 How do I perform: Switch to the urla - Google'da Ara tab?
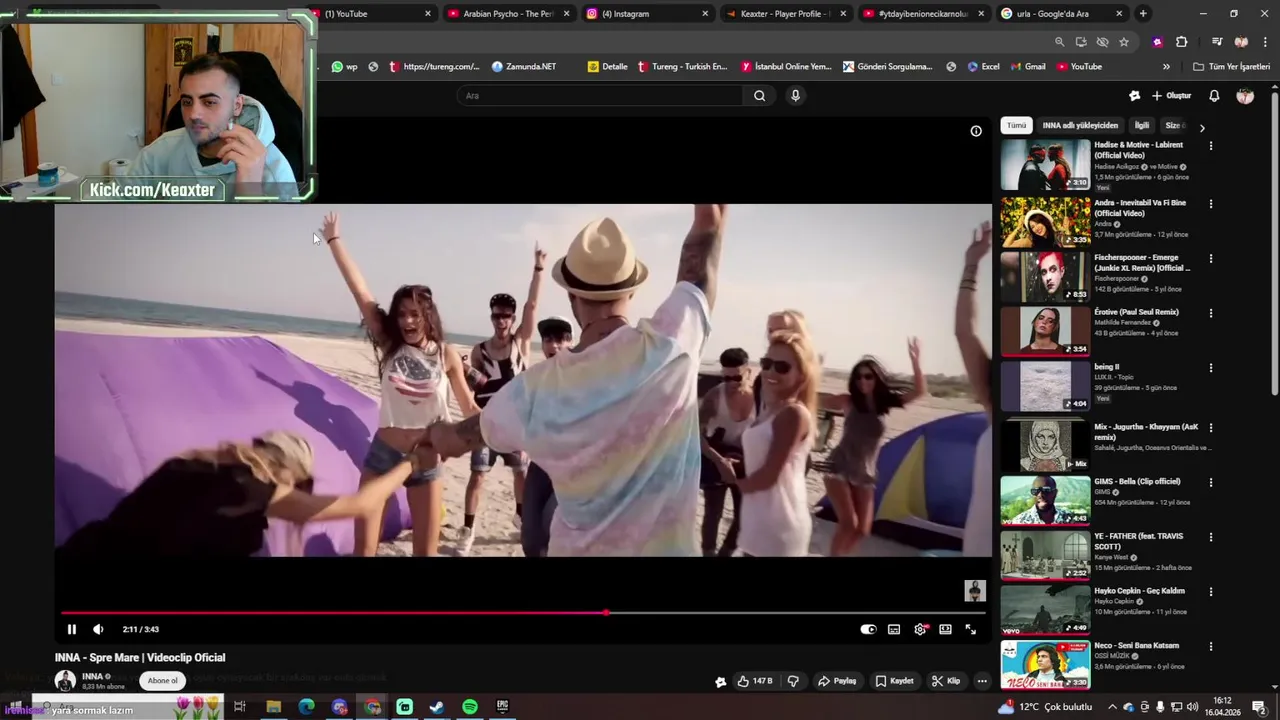click(x=1060, y=14)
